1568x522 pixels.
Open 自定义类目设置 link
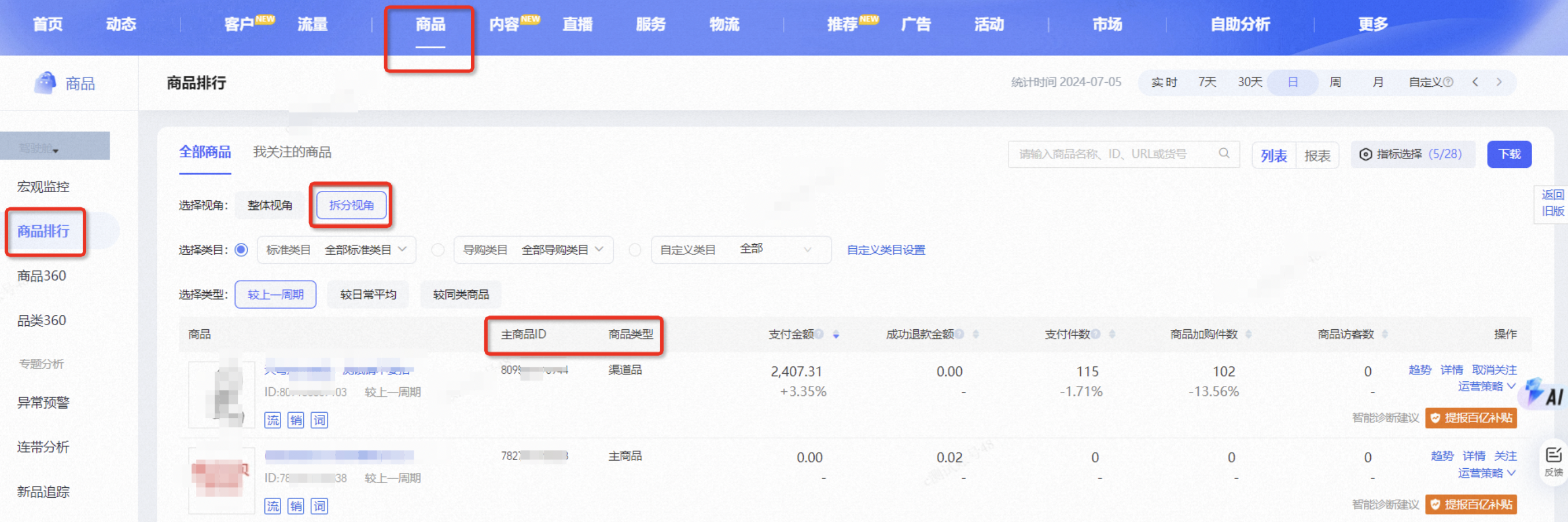[886, 250]
